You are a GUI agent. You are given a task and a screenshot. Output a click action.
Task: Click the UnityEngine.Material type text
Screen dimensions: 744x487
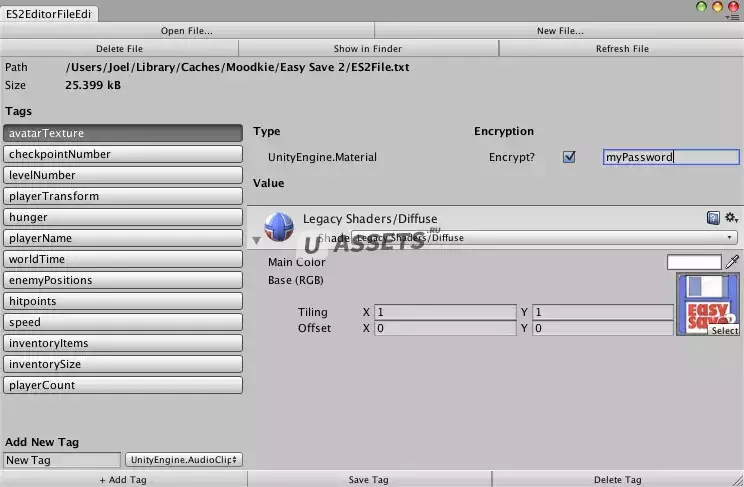click(322, 157)
